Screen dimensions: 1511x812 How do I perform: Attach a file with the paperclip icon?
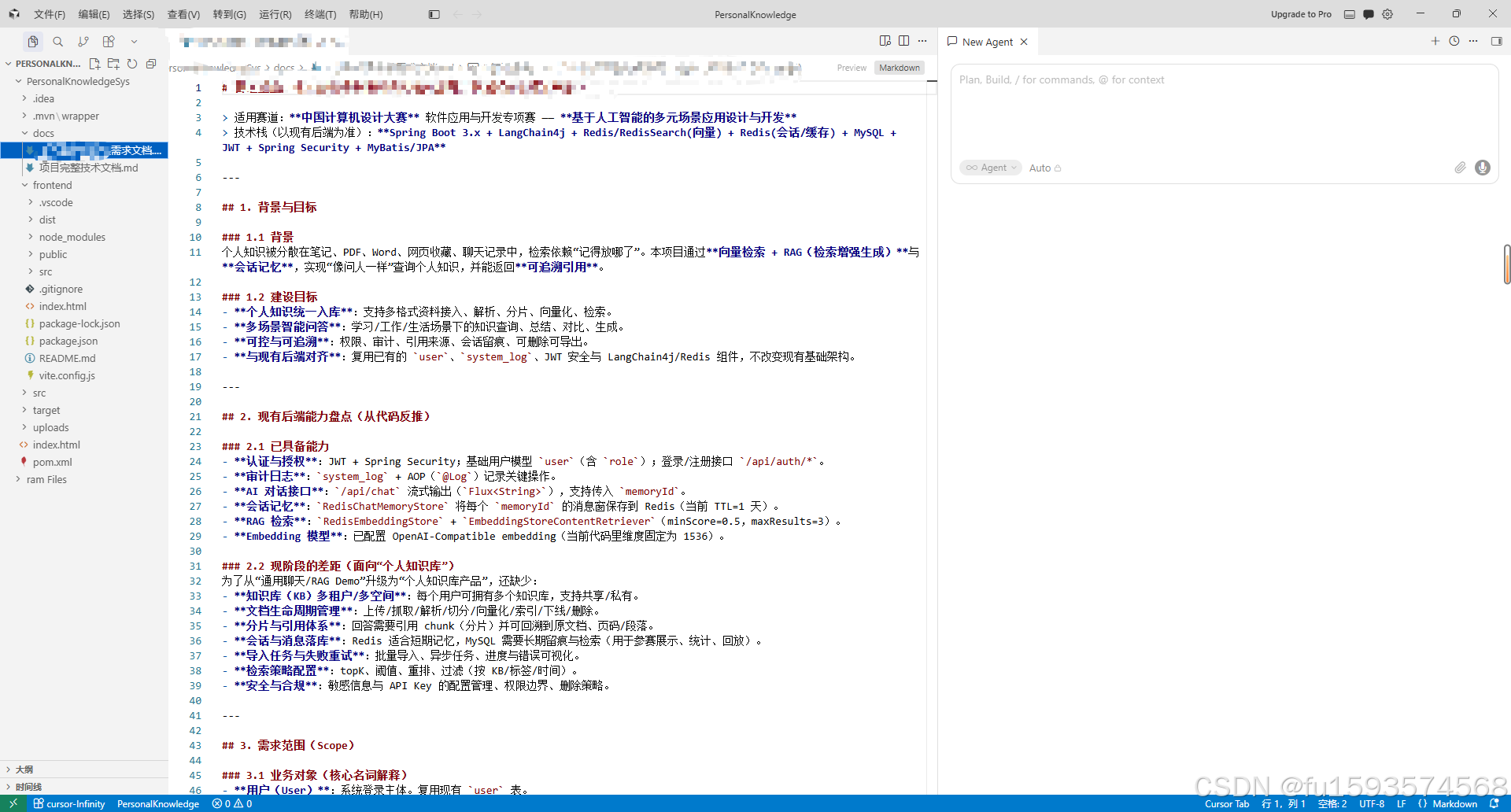1460,168
